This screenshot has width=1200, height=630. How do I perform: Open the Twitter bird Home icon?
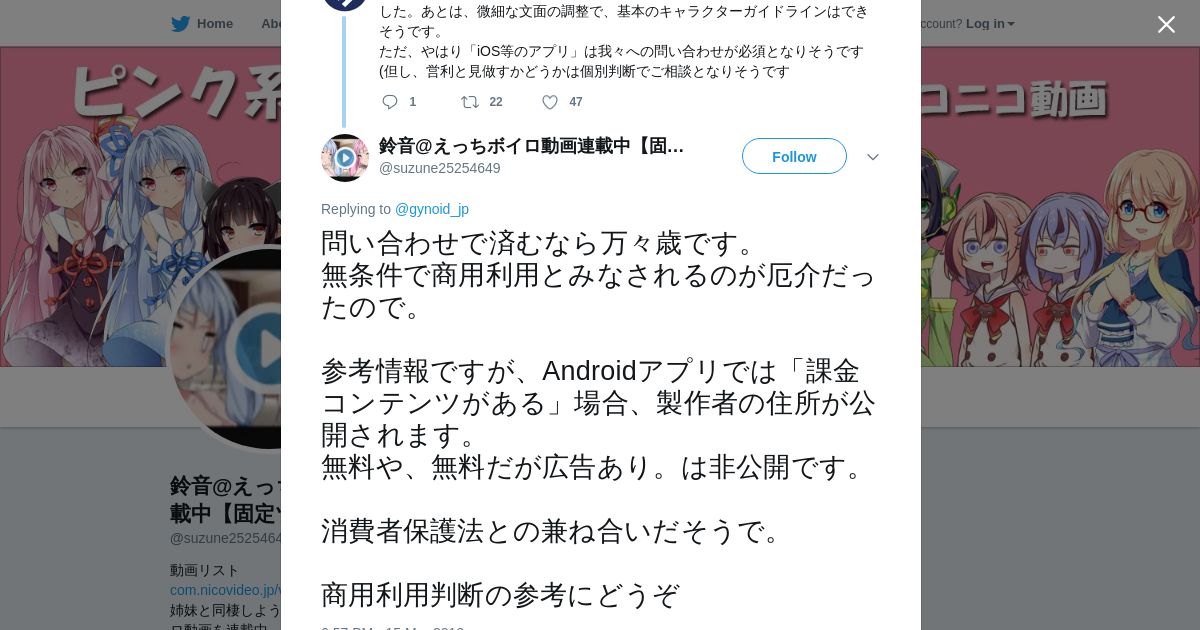180,24
